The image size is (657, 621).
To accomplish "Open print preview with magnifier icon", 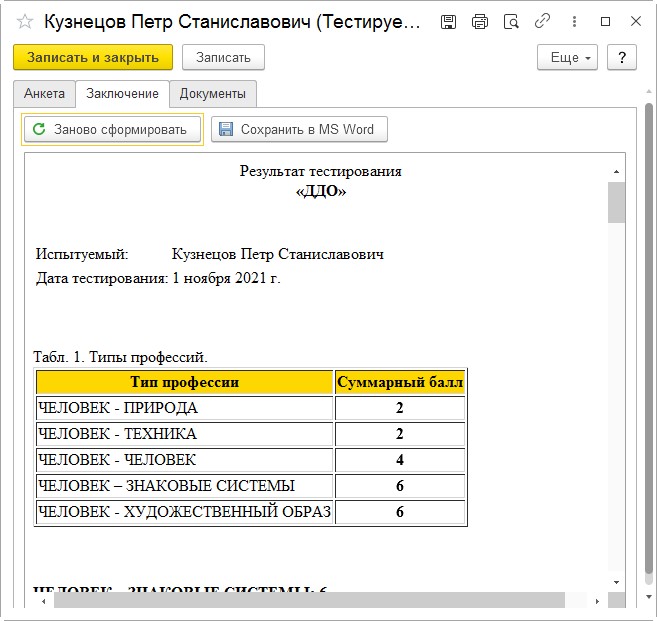I will [x=511, y=21].
